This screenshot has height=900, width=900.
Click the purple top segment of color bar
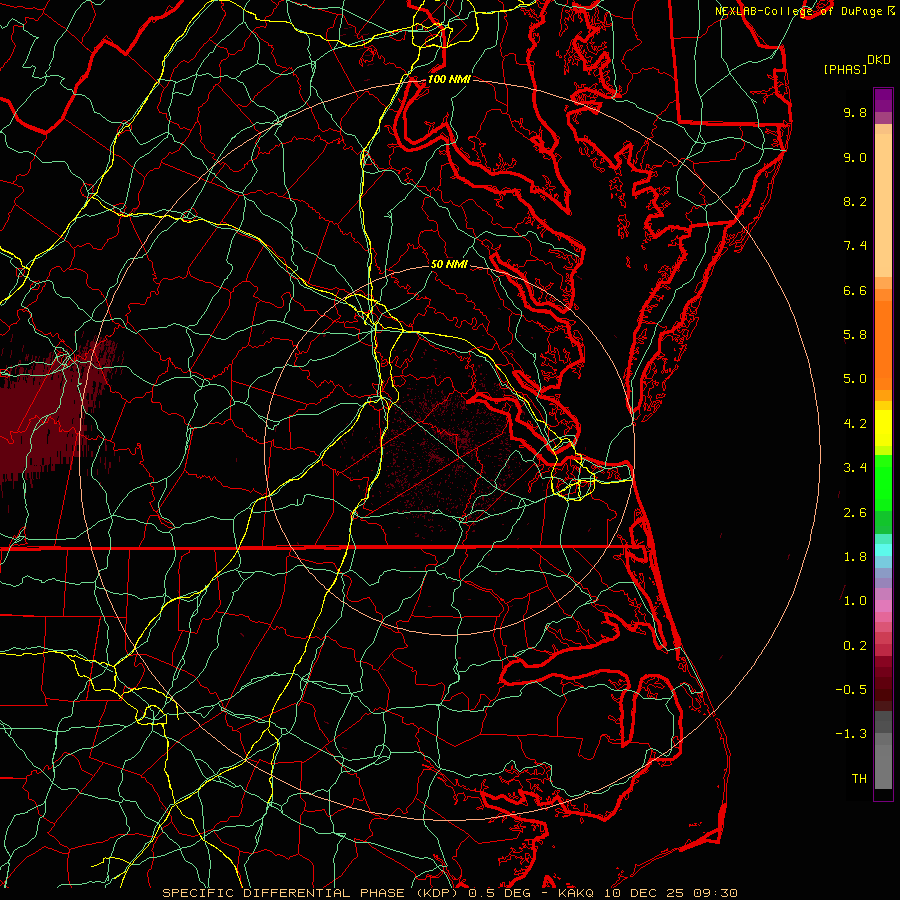(x=883, y=100)
